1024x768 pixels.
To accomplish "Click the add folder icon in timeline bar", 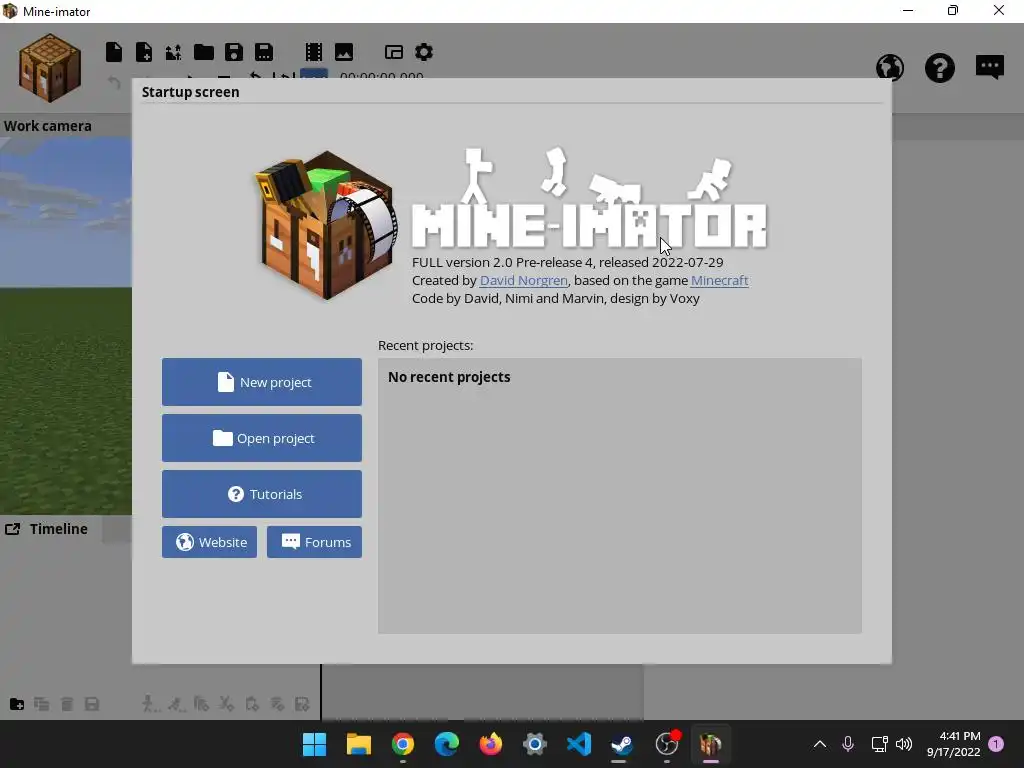I will (17, 704).
